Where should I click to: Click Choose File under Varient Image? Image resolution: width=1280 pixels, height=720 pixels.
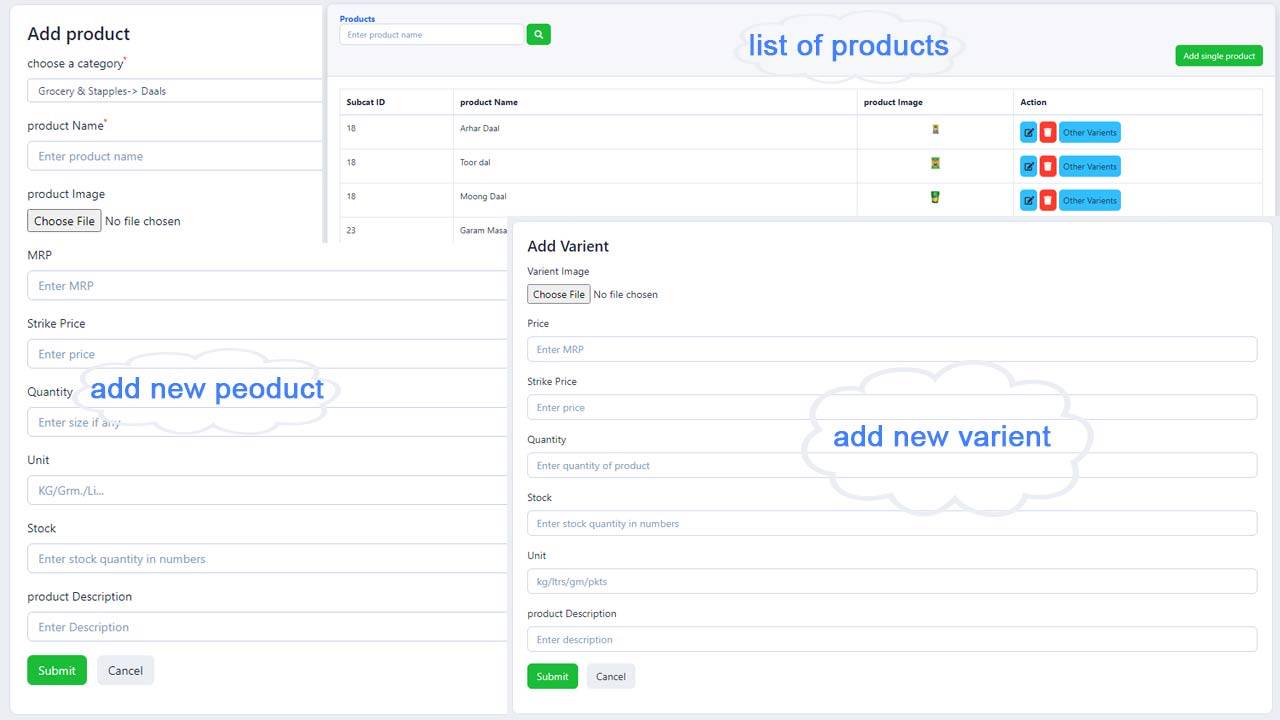coord(558,295)
